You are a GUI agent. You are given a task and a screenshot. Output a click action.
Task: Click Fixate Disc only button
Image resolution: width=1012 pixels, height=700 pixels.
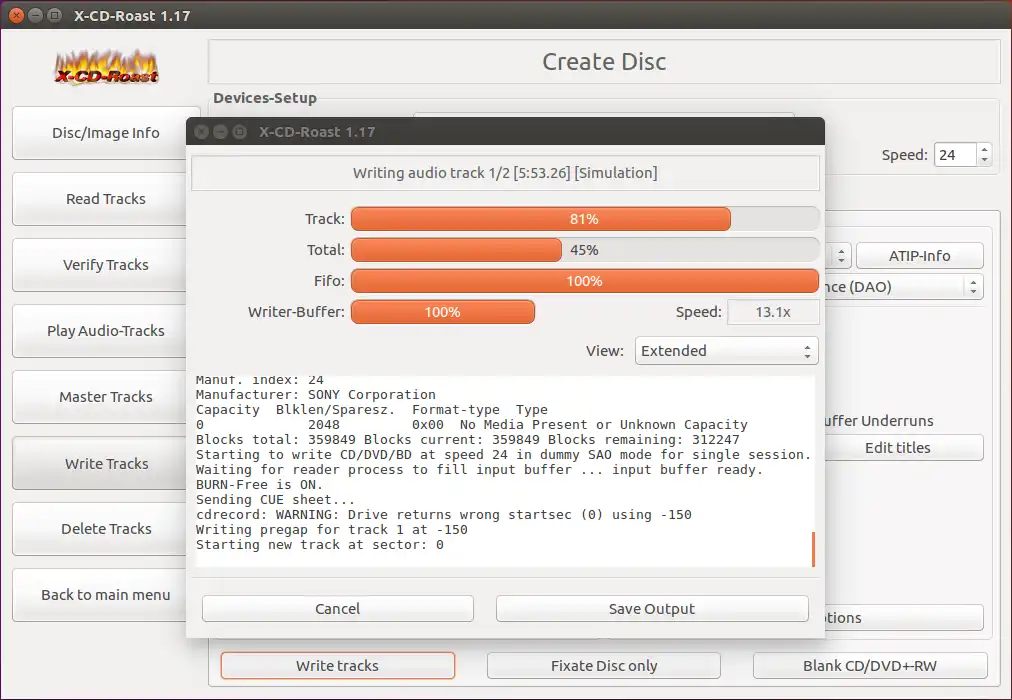click(x=604, y=665)
